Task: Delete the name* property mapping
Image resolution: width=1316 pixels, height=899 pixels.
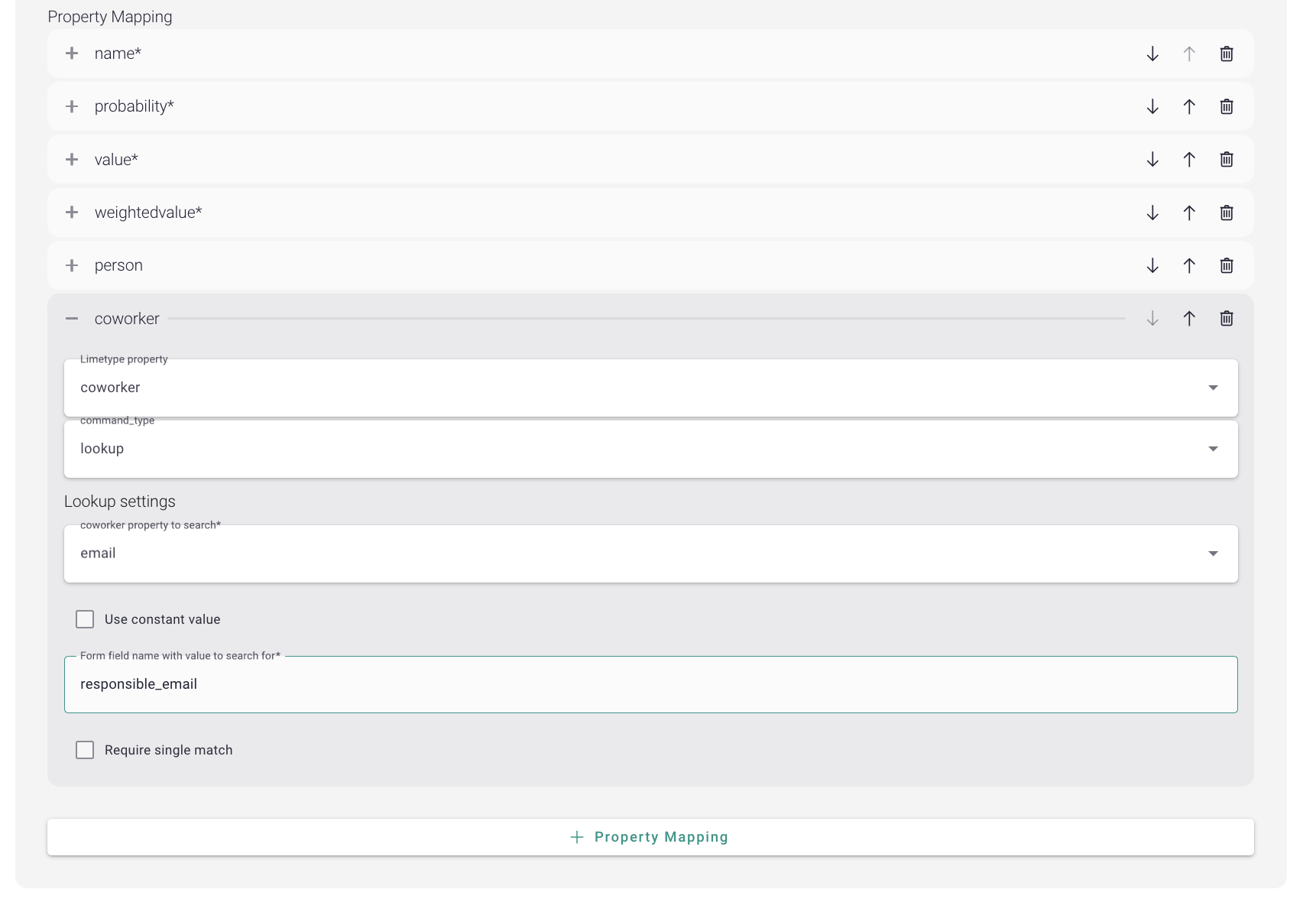Action: 1227,54
